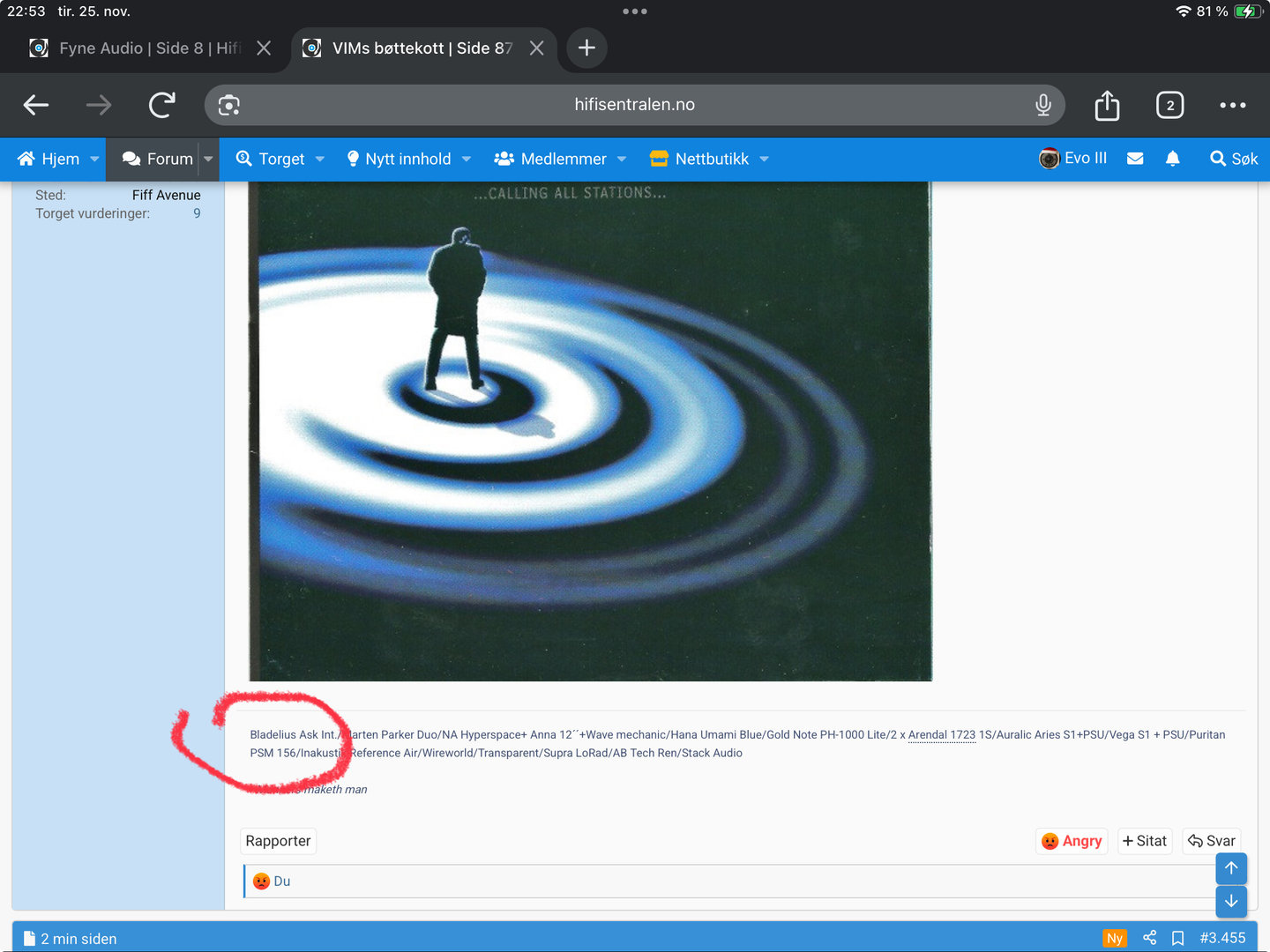
Task: Jump down with the down arrow button
Action: (1231, 901)
